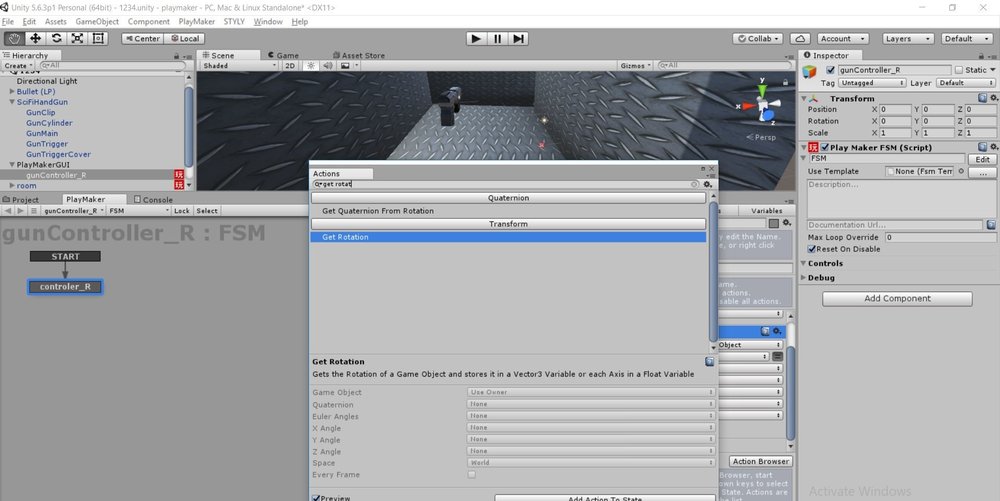This screenshot has height=501, width=1000.
Task: Open Play Maker FSM gear menu
Action: (993, 147)
